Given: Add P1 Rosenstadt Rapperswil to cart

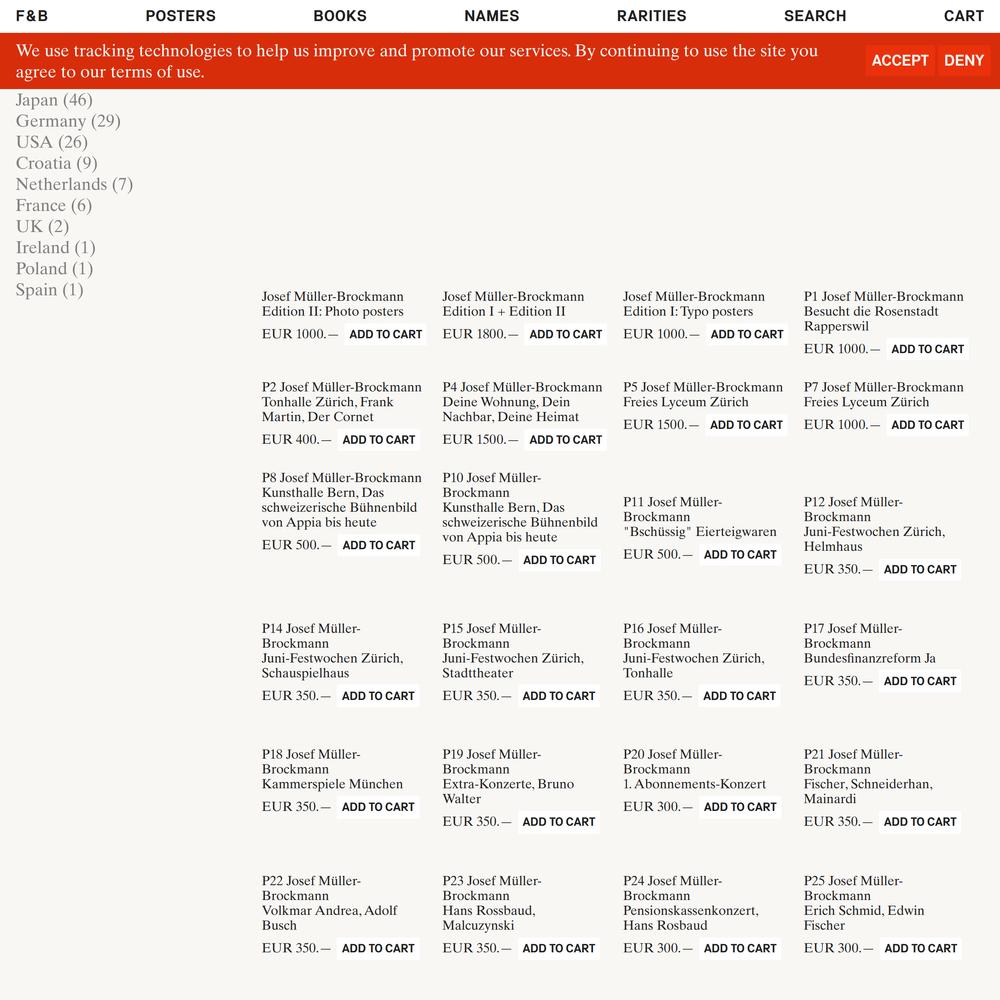Looking at the screenshot, I should click(927, 349).
